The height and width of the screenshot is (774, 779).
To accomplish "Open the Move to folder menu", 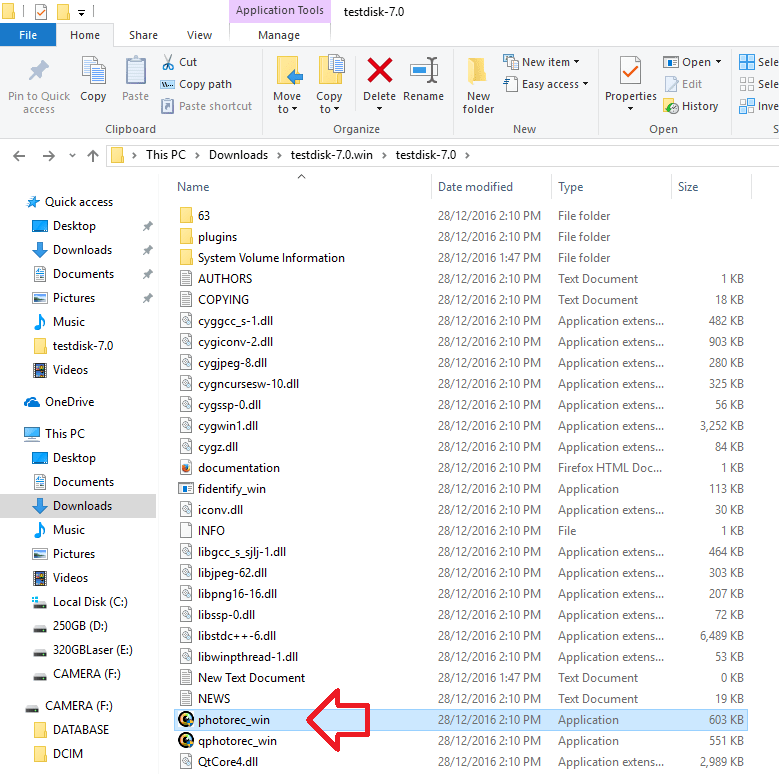I will (x=287, y=85).
